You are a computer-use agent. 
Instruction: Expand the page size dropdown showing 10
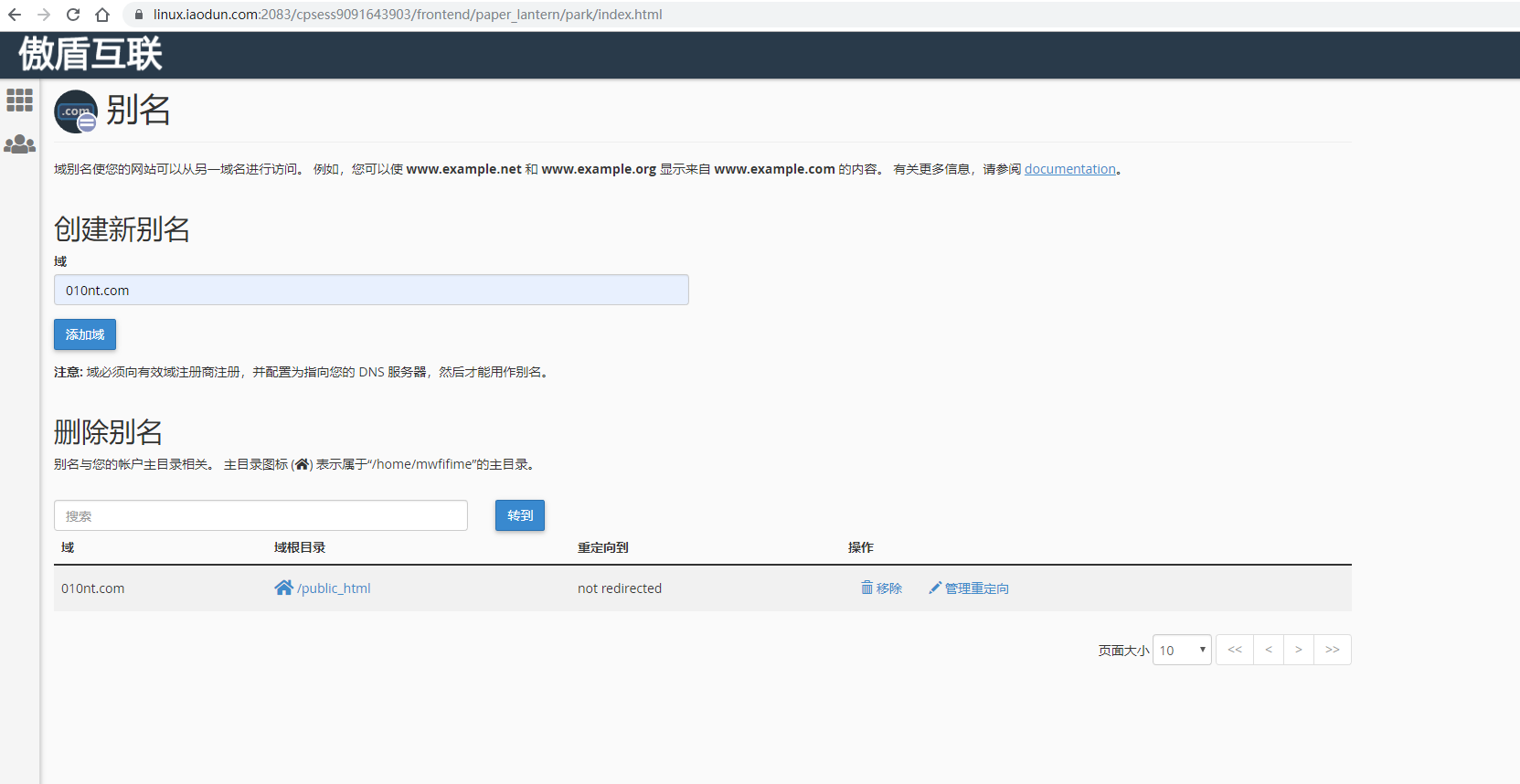(x=1182, y=650)
